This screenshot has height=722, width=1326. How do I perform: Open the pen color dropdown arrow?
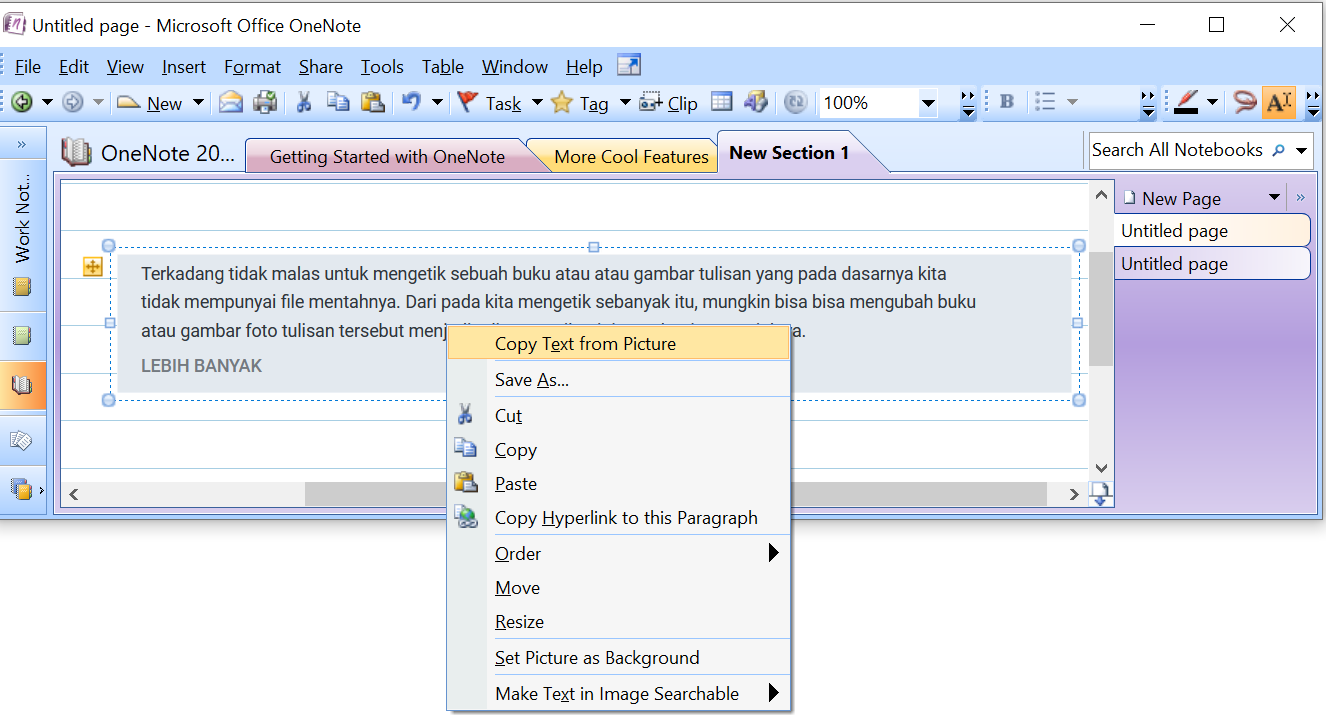pyautogui.click(x=1212, y=102)
